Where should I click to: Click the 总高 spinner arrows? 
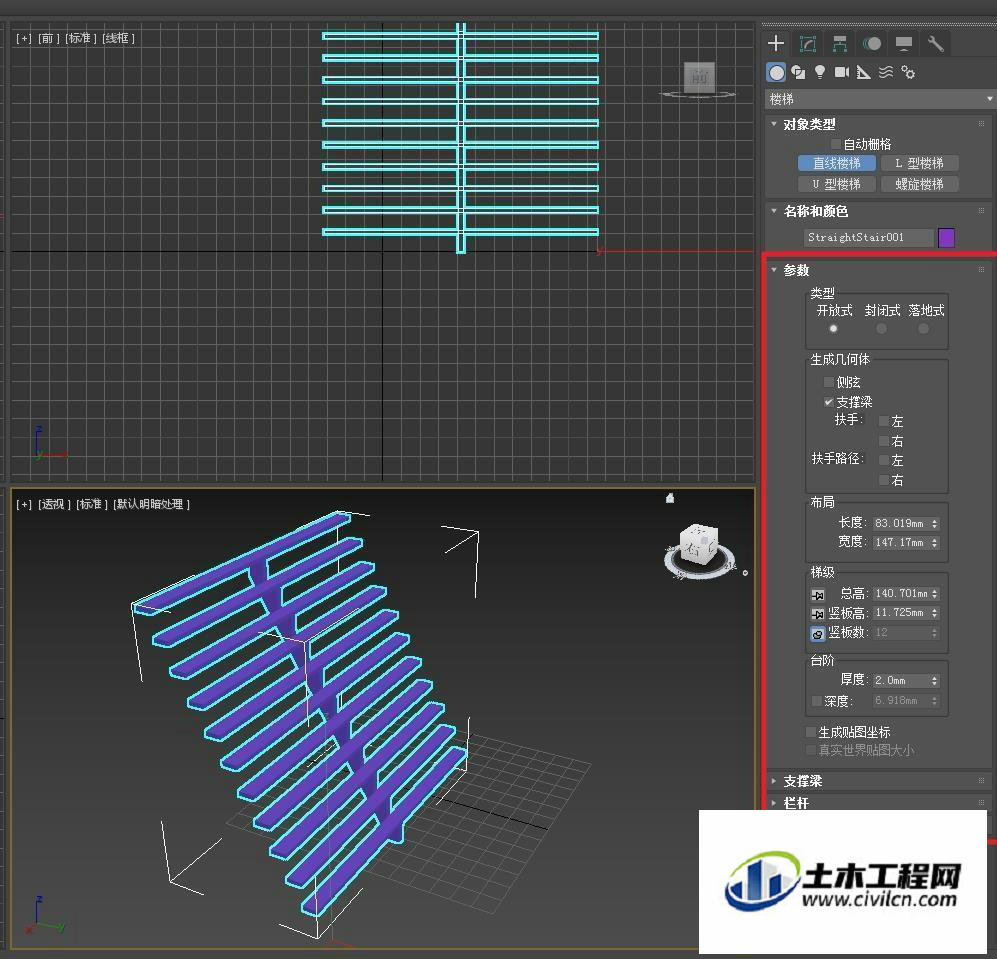(935, 593)
